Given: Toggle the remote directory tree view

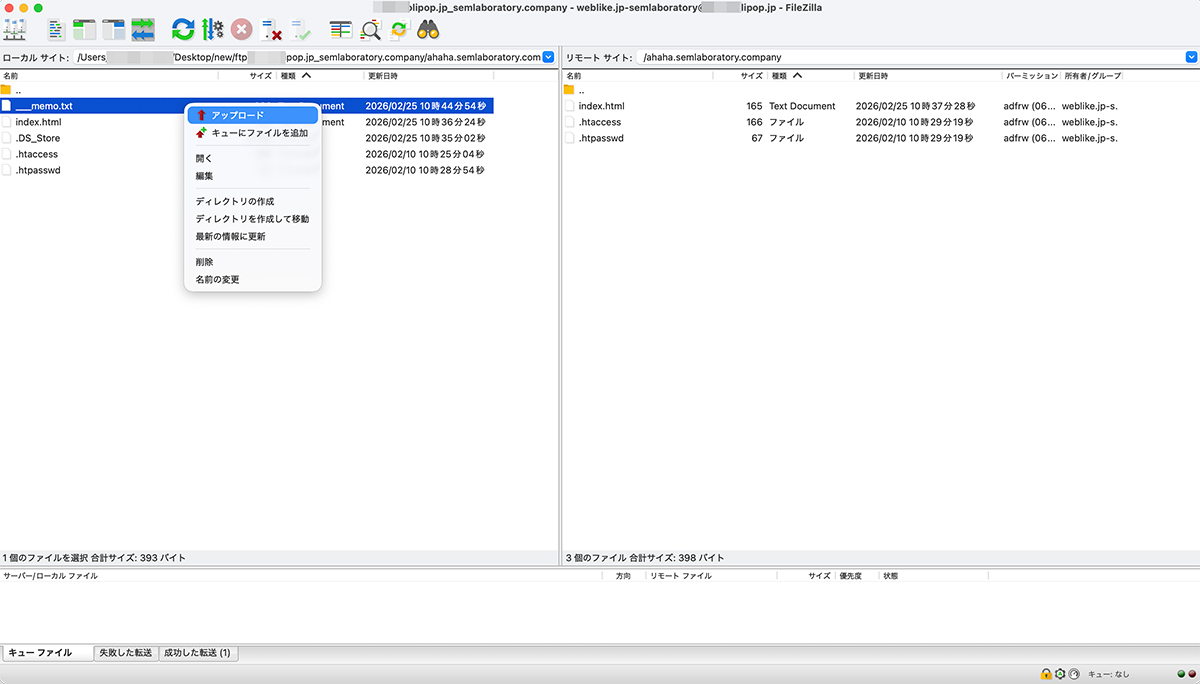Looking at the screenshot, I should (x=113, y=29).
